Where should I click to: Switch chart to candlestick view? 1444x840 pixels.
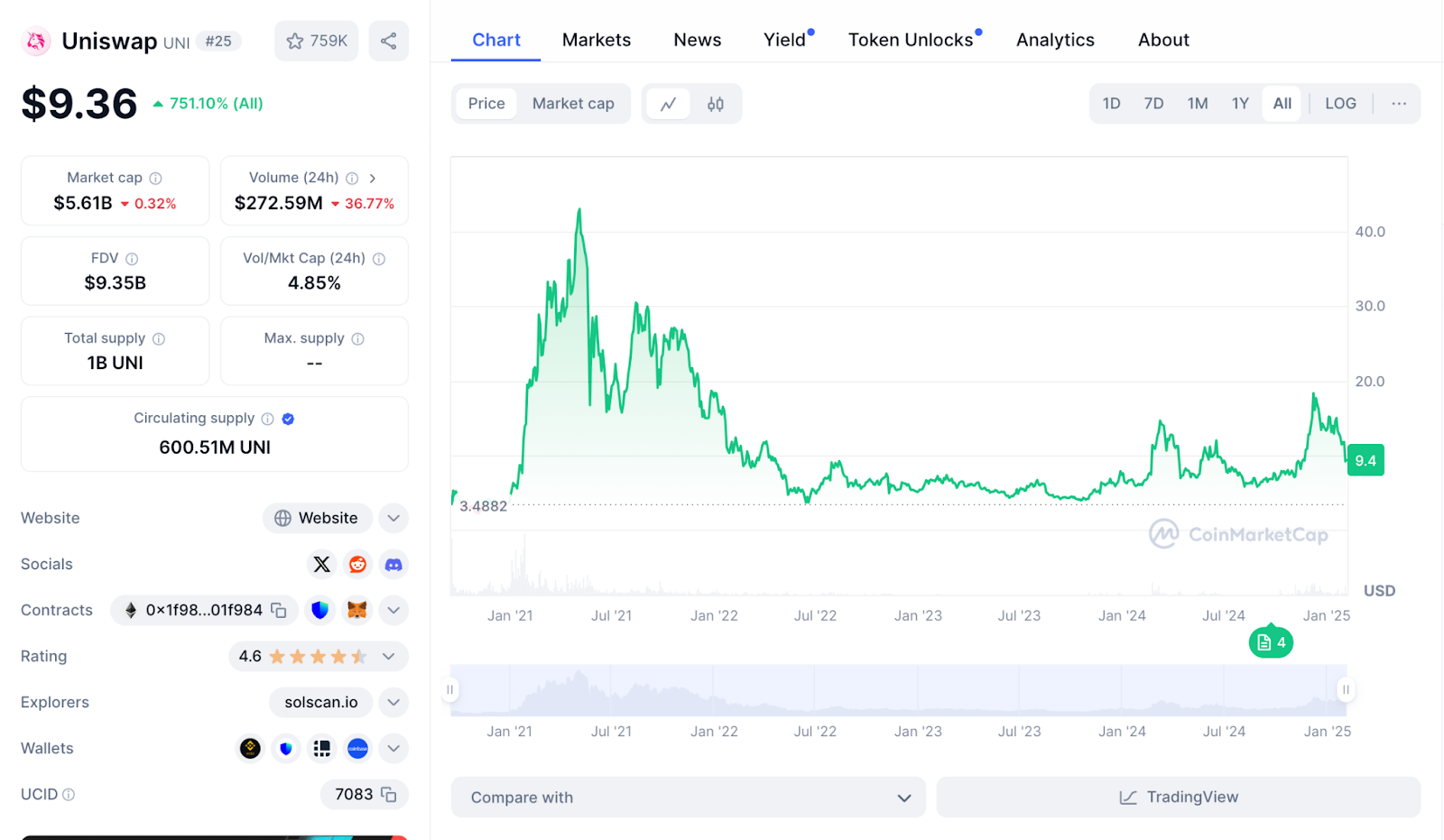click(716, 105)
